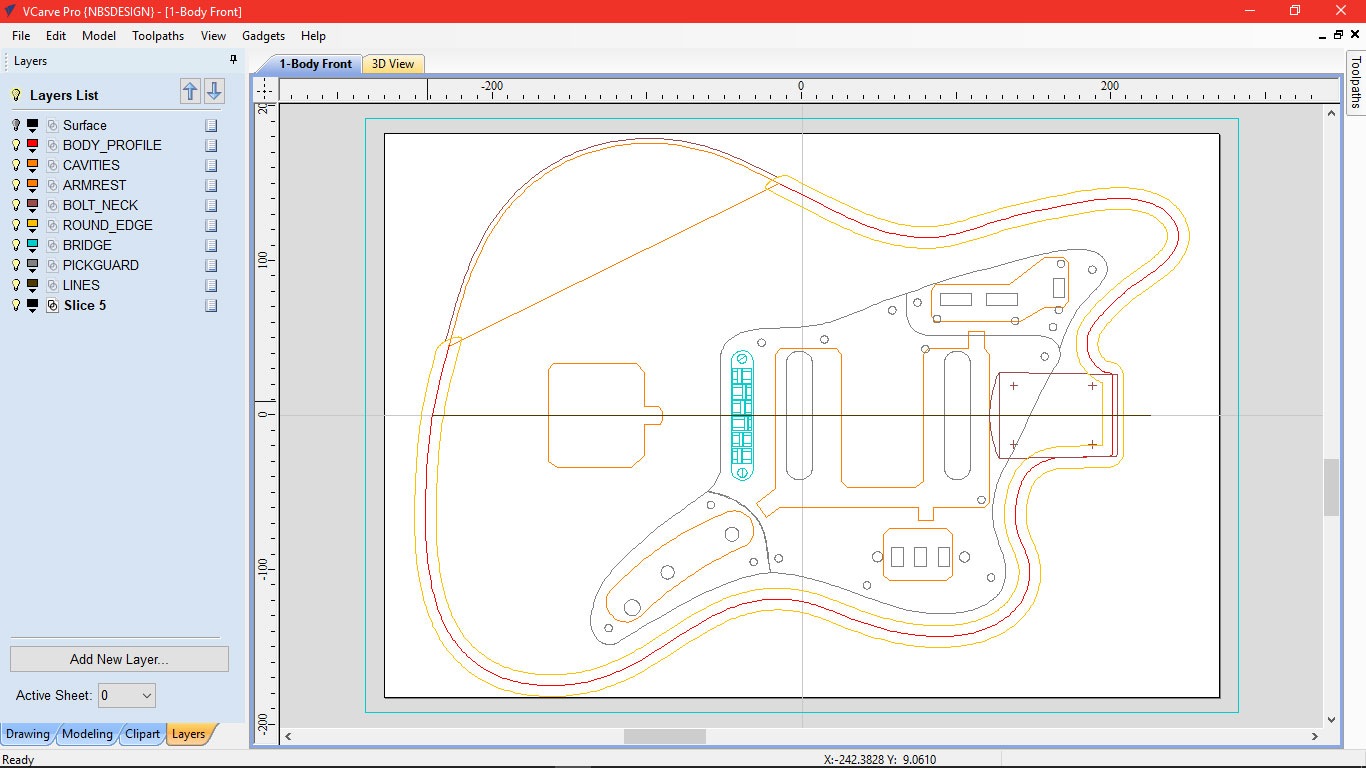Hide the BODY_PROFILE layer
Viewport: 1366px width, 768px height.
[x=16, y=145]
